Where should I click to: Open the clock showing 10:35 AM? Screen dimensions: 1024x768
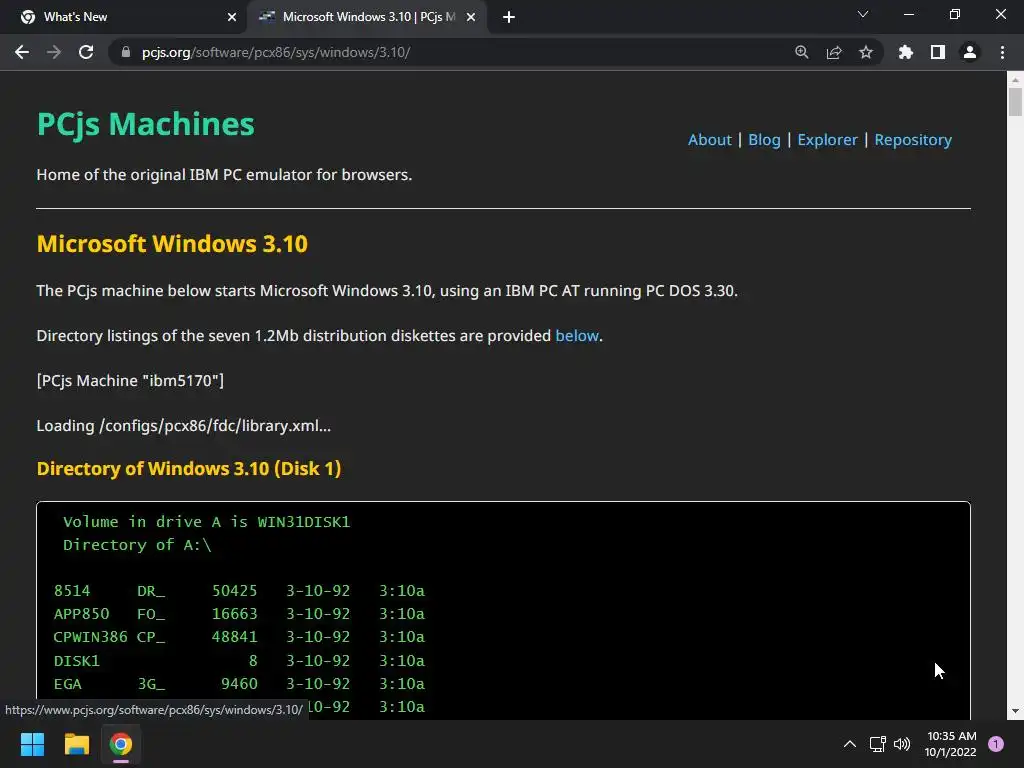tap(951, 744)
